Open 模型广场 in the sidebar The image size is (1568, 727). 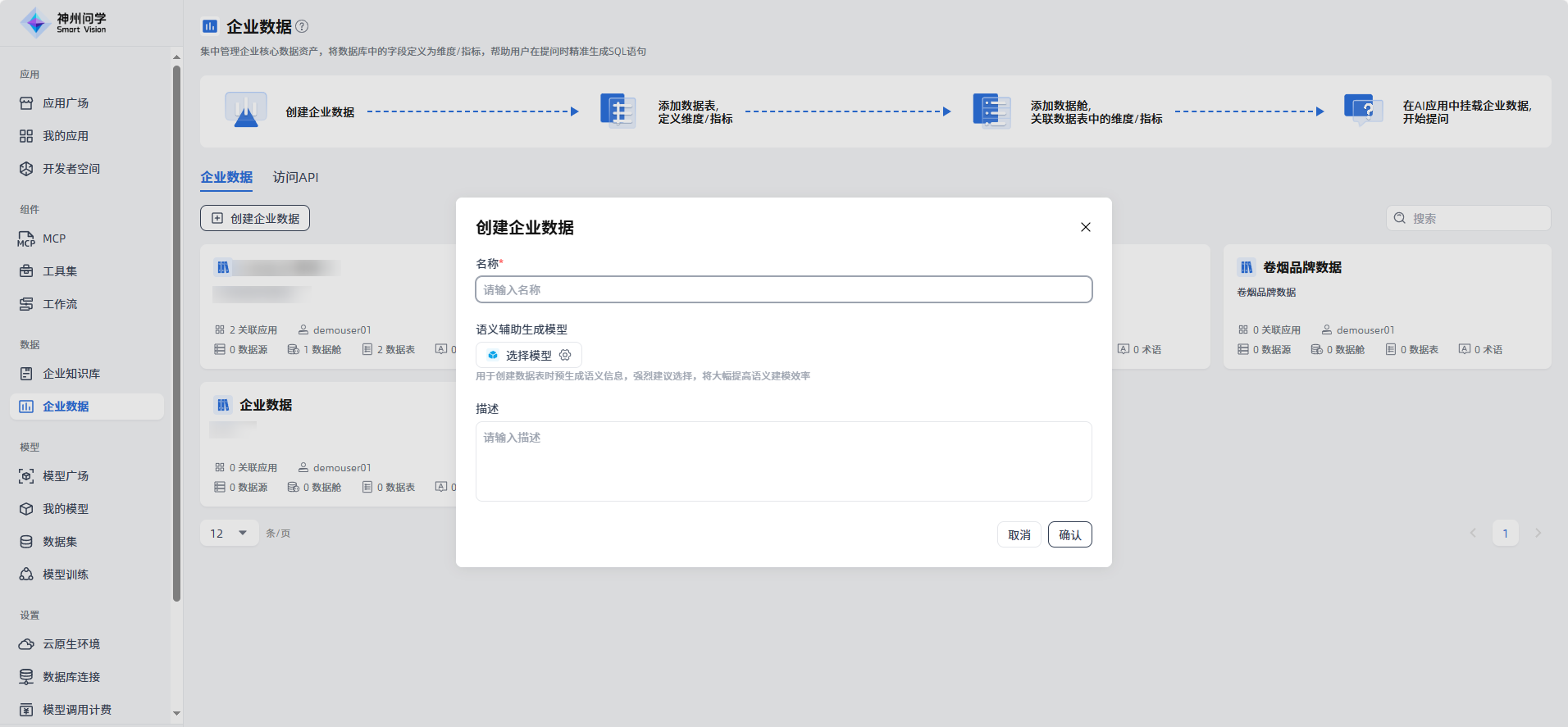click(x=66, y=476)
